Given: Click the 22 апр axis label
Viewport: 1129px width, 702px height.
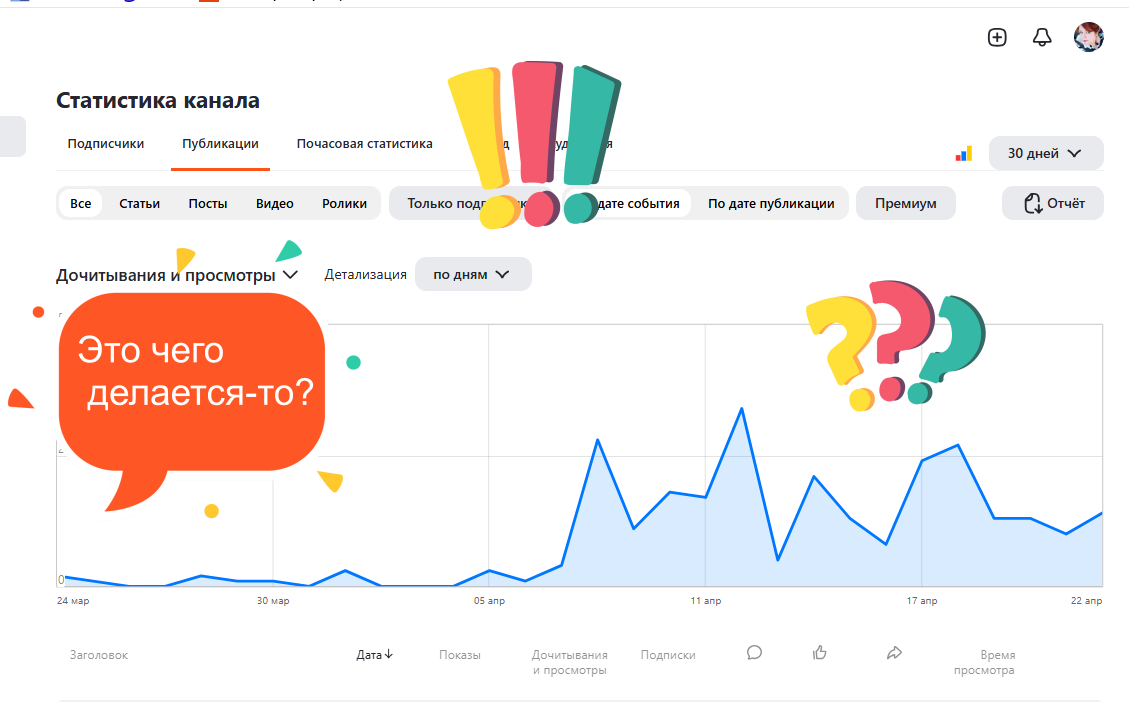Looking at the screenshot, I should (x=1087, y=600).
